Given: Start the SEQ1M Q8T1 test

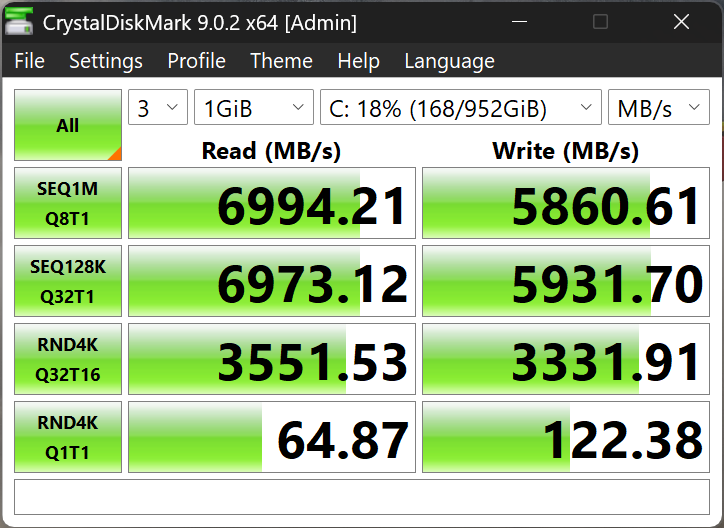Looking at the screenshot, I should [x=68, y=203].
